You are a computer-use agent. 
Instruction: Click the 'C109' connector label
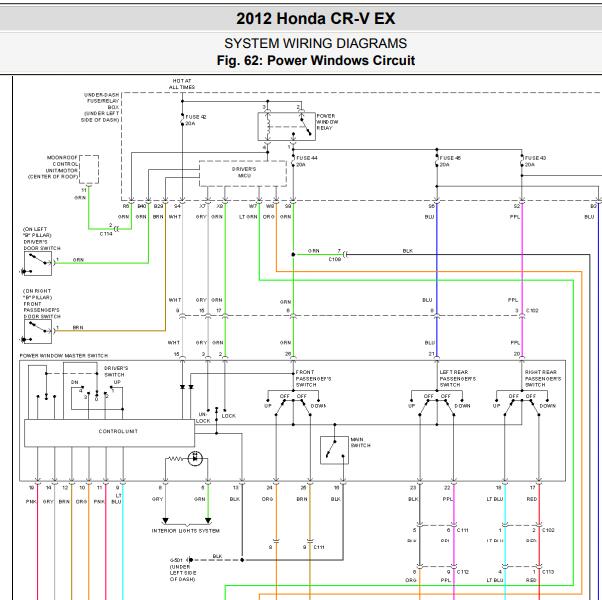click(x=334, y=260)
